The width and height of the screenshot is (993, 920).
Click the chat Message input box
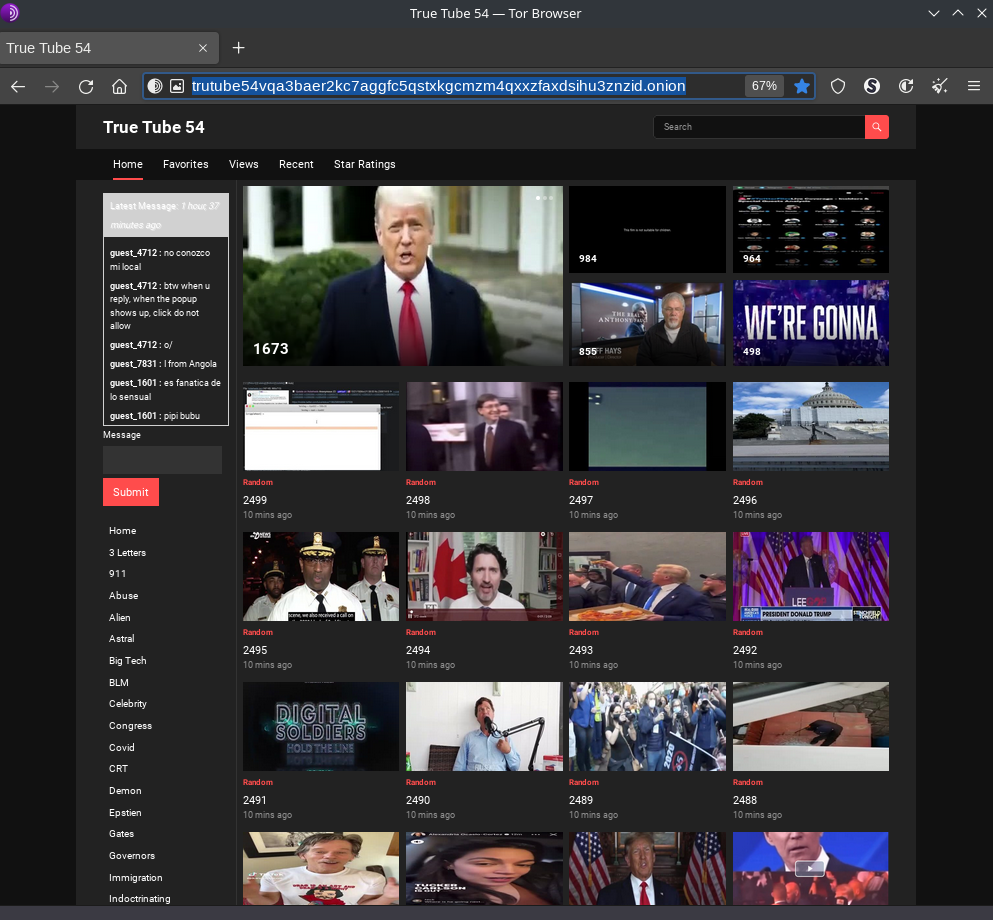click(x=163, y=460)
